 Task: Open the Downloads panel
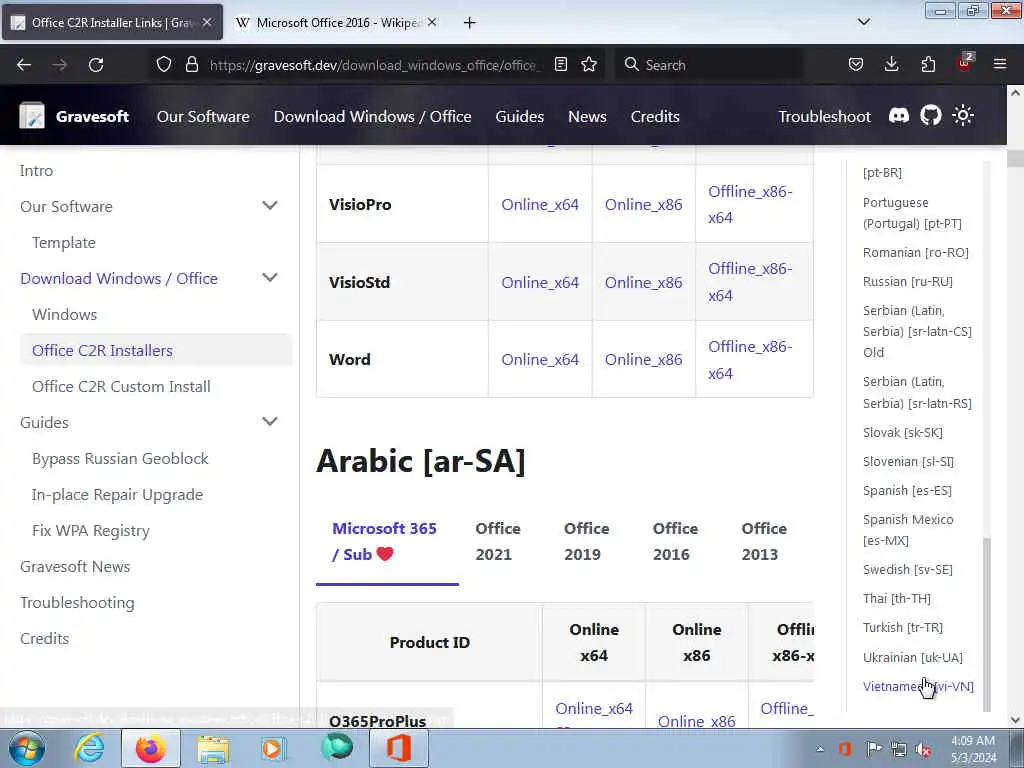point(891,65)
